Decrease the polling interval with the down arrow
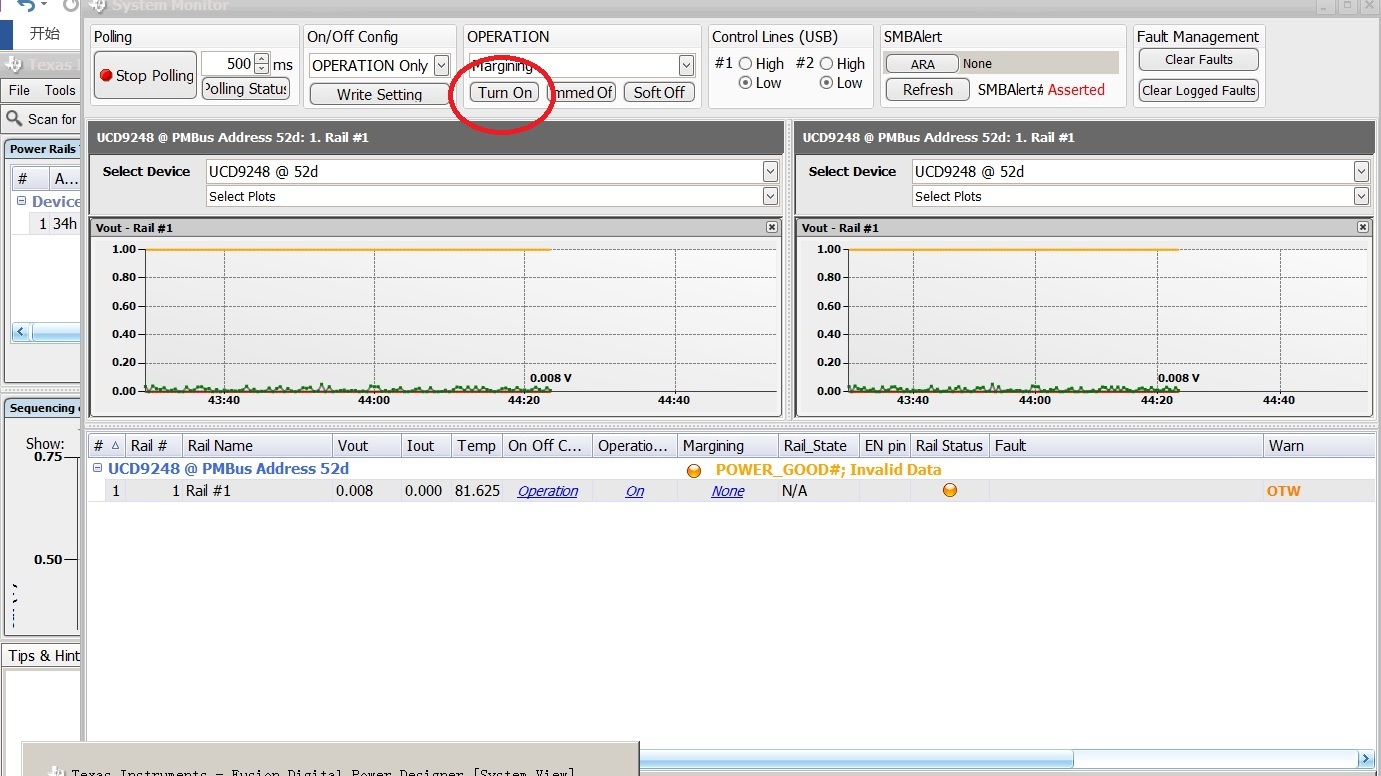 pos(262,69)
